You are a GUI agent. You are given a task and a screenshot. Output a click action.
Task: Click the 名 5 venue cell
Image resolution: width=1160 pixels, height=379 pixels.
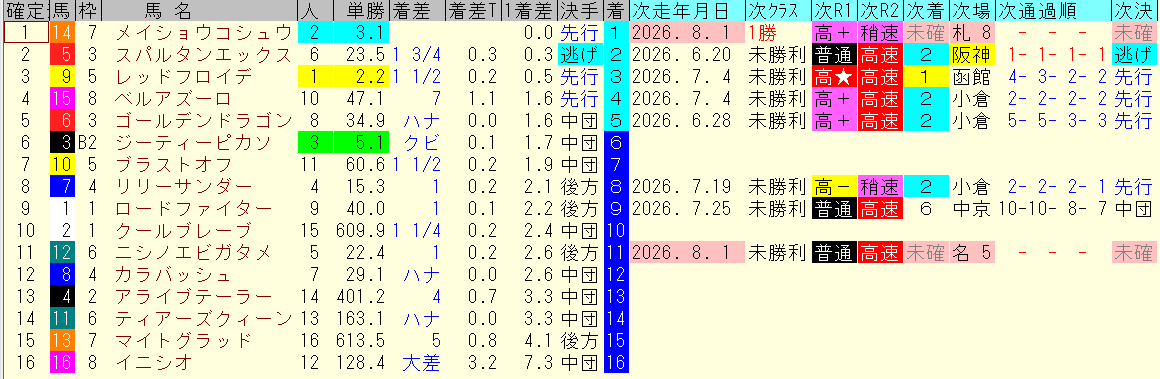pyautogui.click(x=972, y=253)
